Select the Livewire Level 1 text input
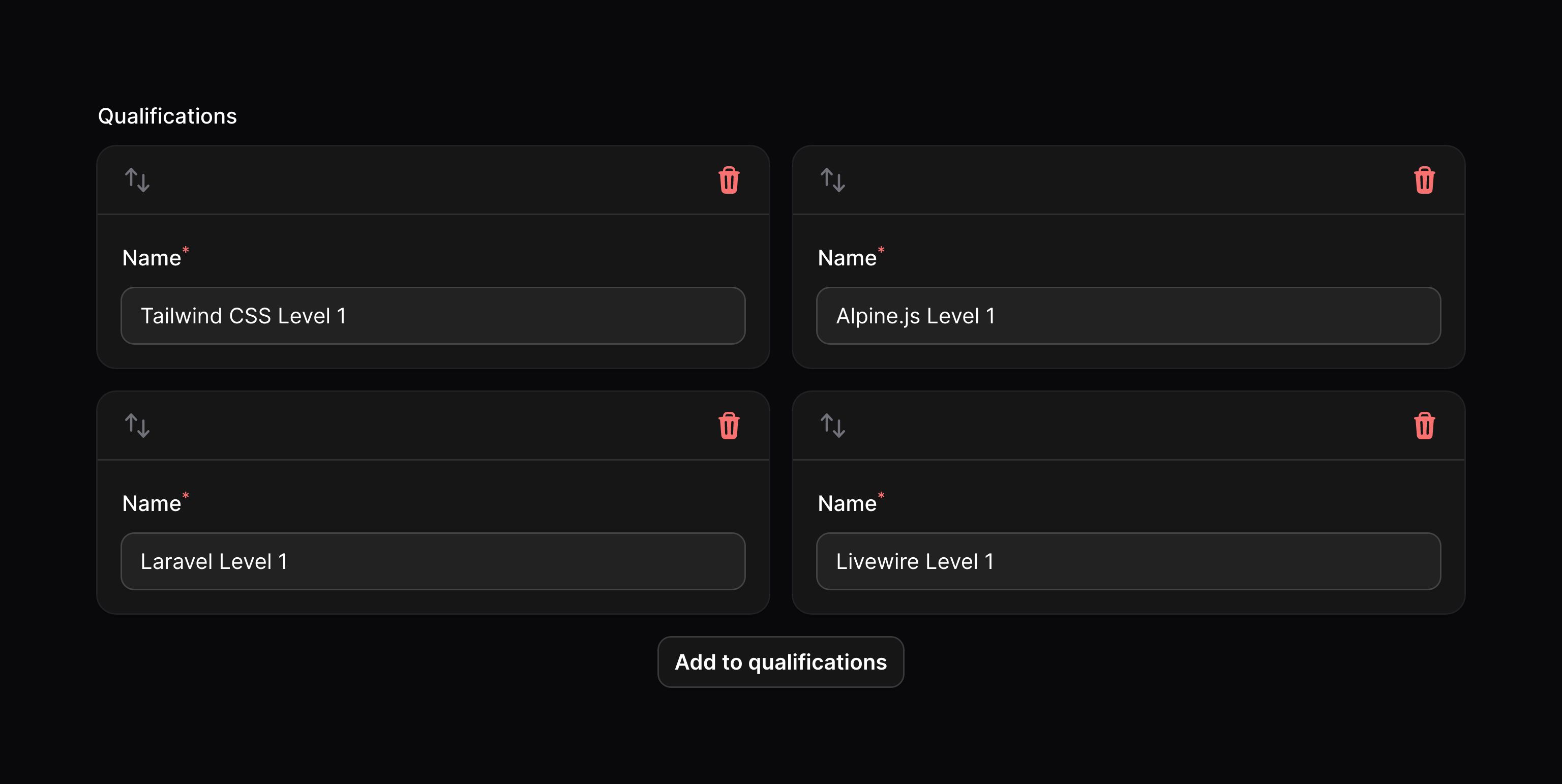The height and width of the screenshot is (784, 1562). click(1128, 561)
